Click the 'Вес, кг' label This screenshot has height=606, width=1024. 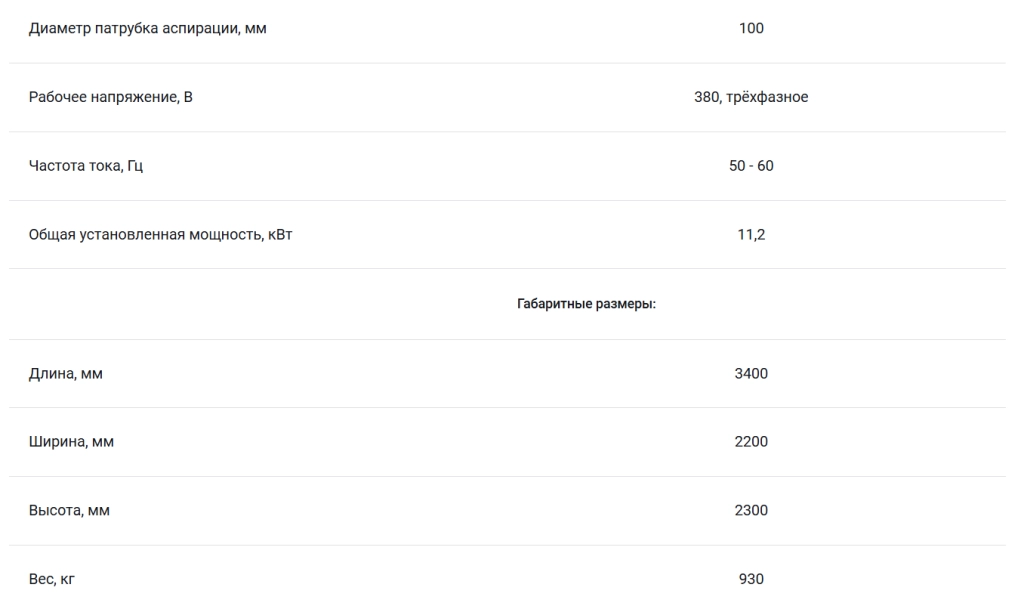(52, 579)
